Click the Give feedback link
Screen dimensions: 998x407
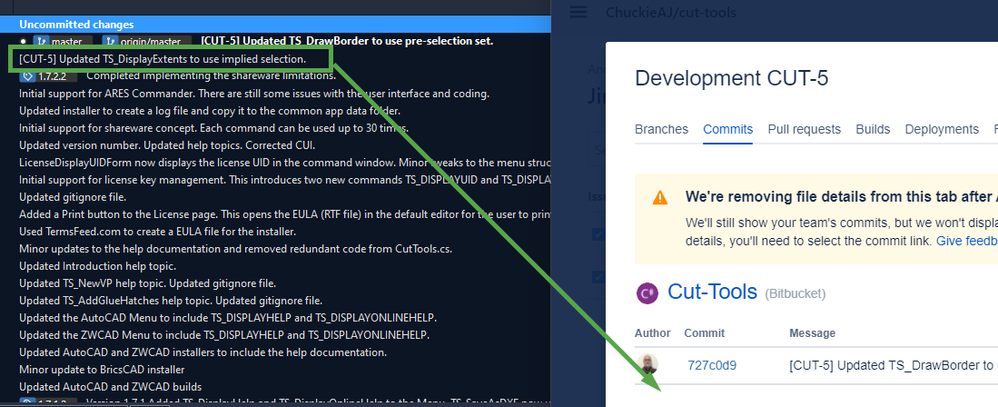(x=966, y=241)
